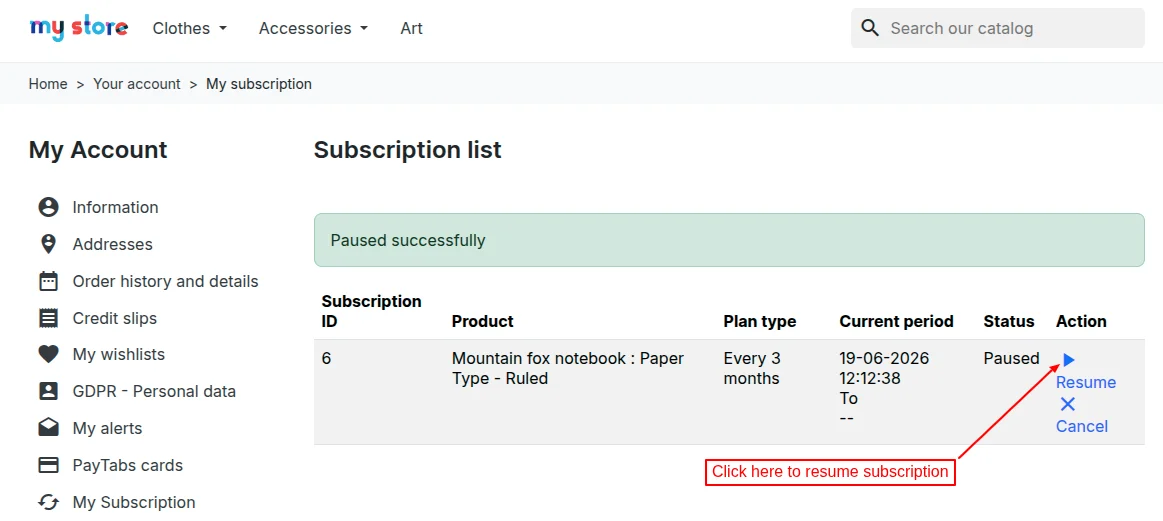Click the Every 3 months cell

(752, 369)
